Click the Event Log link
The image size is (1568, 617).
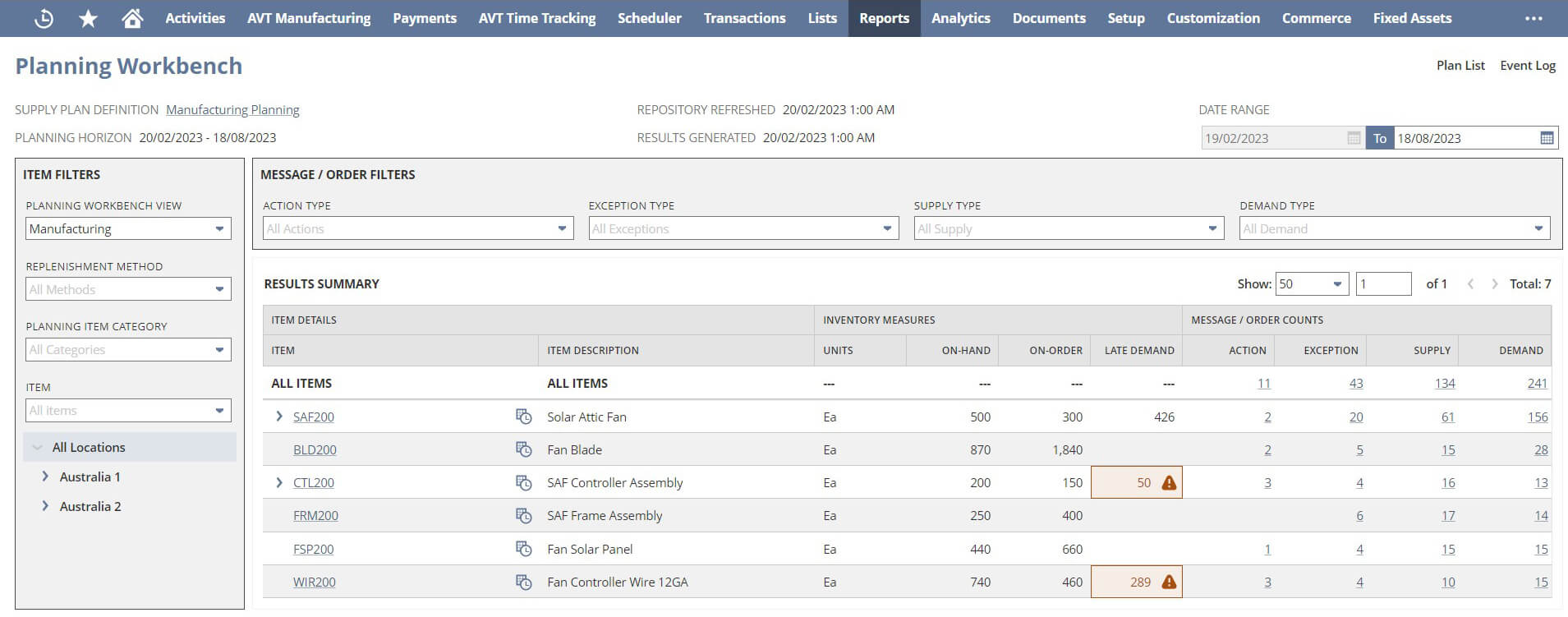[1527, 66]
